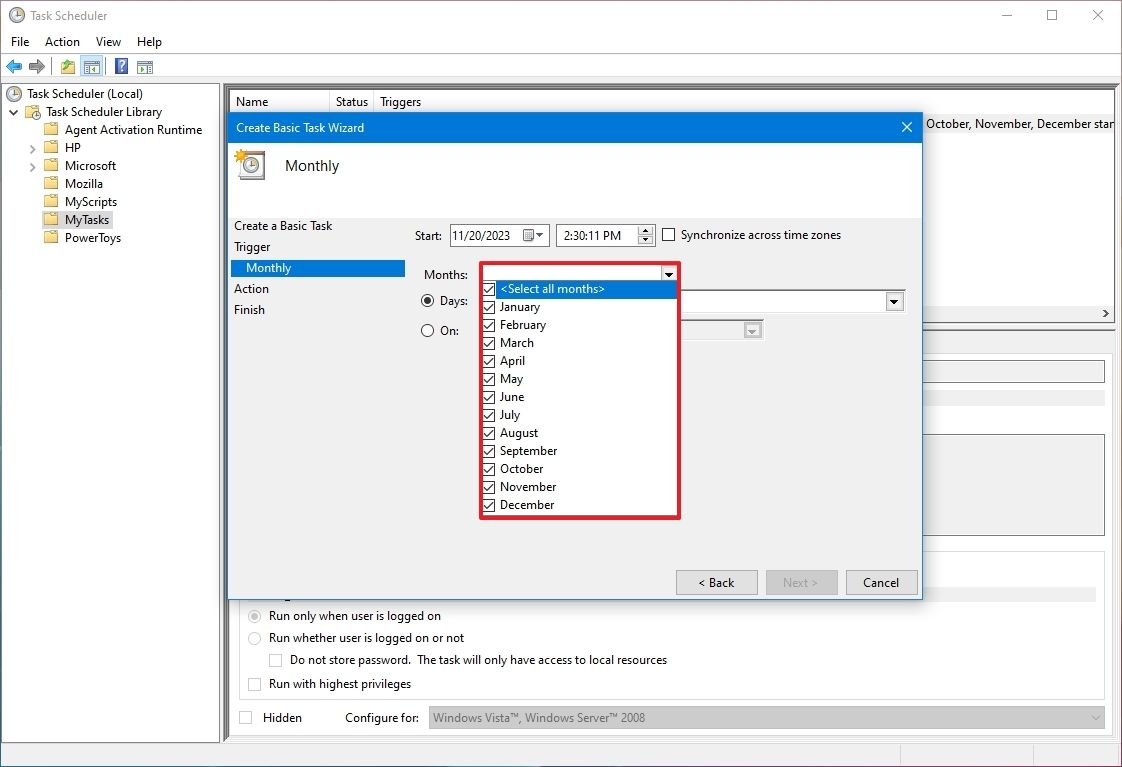Open the View menu
The width and height of the screenshot is (1122, 767).
click(x=108, y=42)
